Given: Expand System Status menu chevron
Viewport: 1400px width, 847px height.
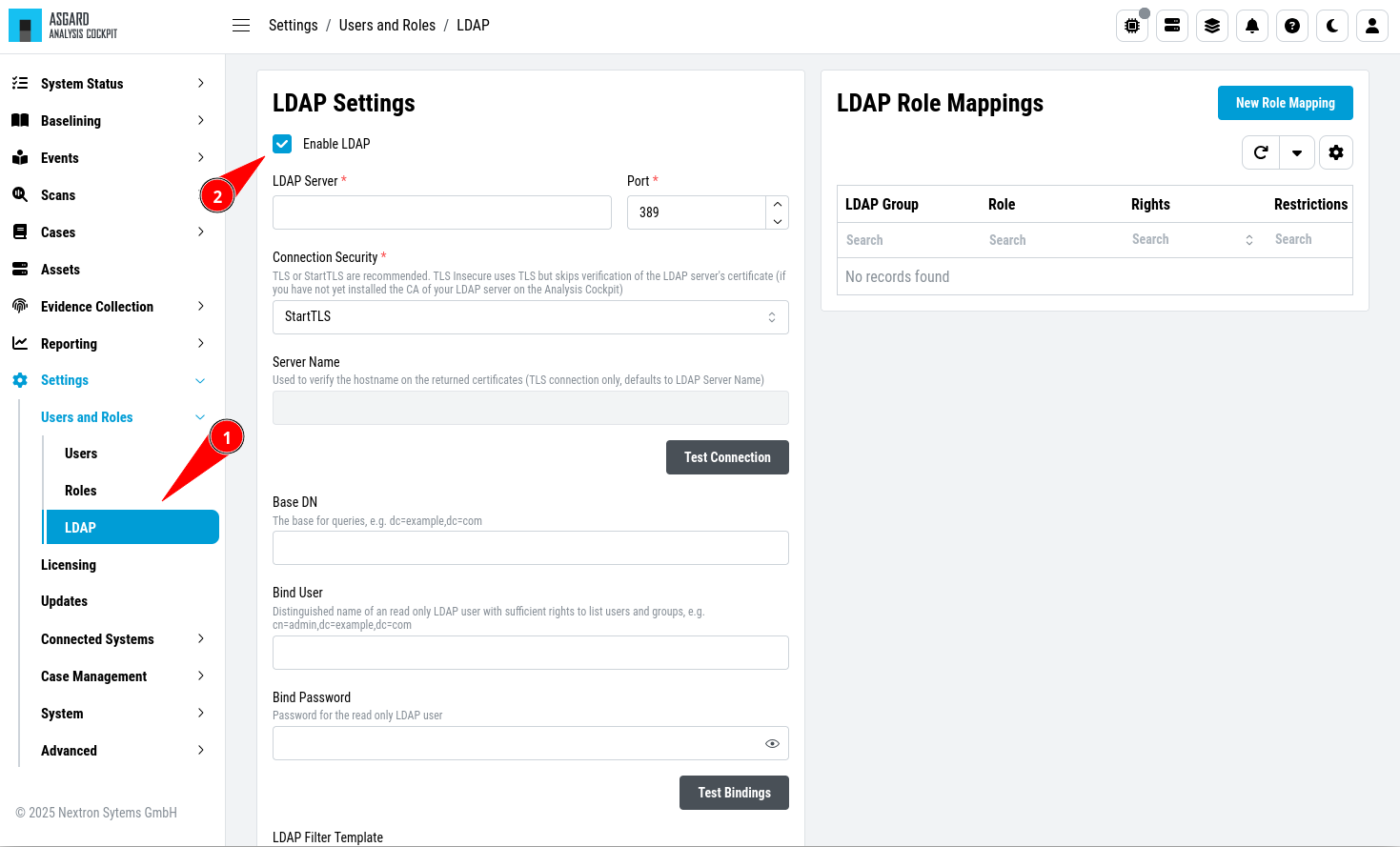Looking at the screenshot, I should [200, 83].
